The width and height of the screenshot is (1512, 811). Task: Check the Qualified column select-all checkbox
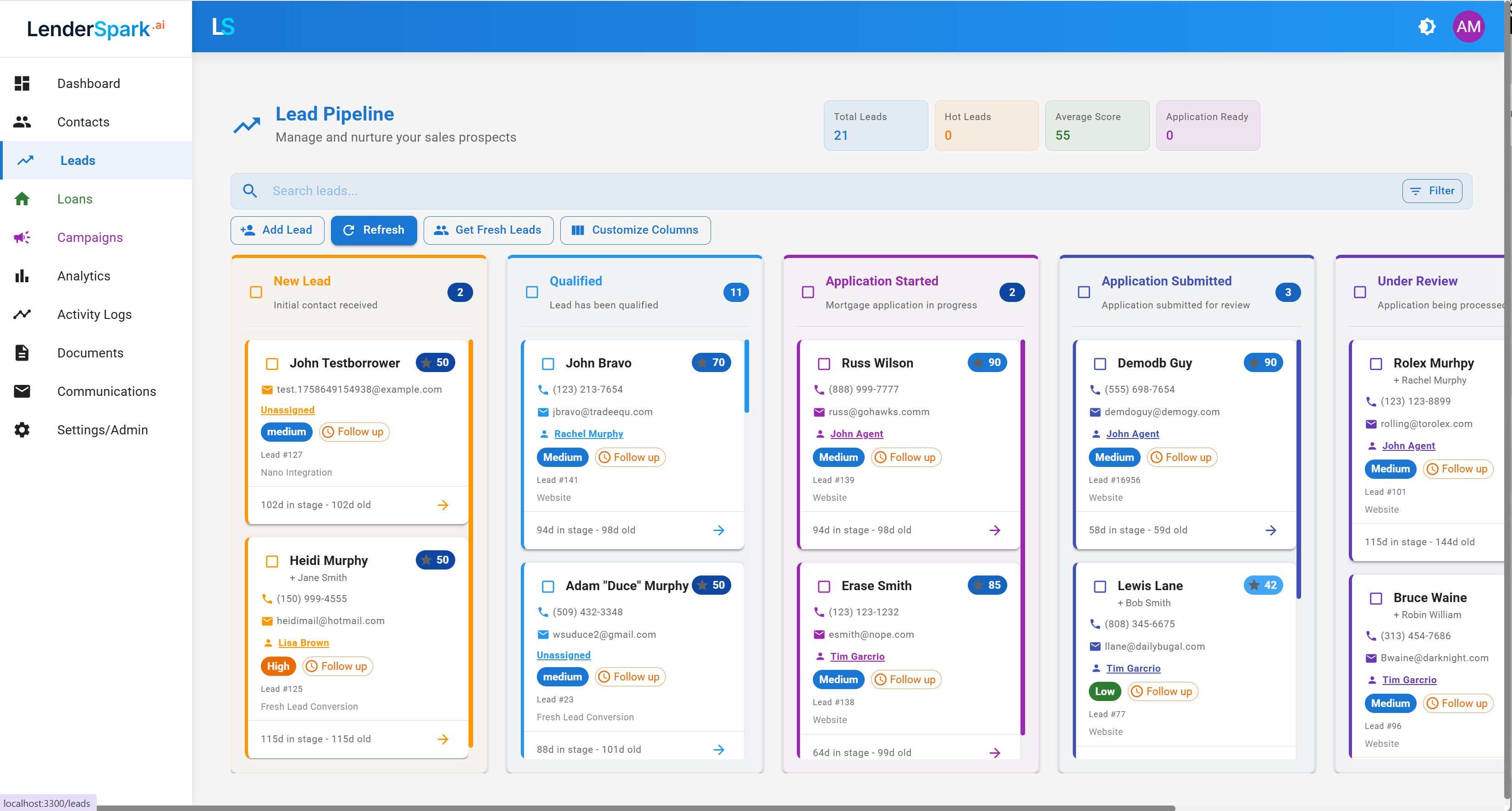(x=531, y=292)
